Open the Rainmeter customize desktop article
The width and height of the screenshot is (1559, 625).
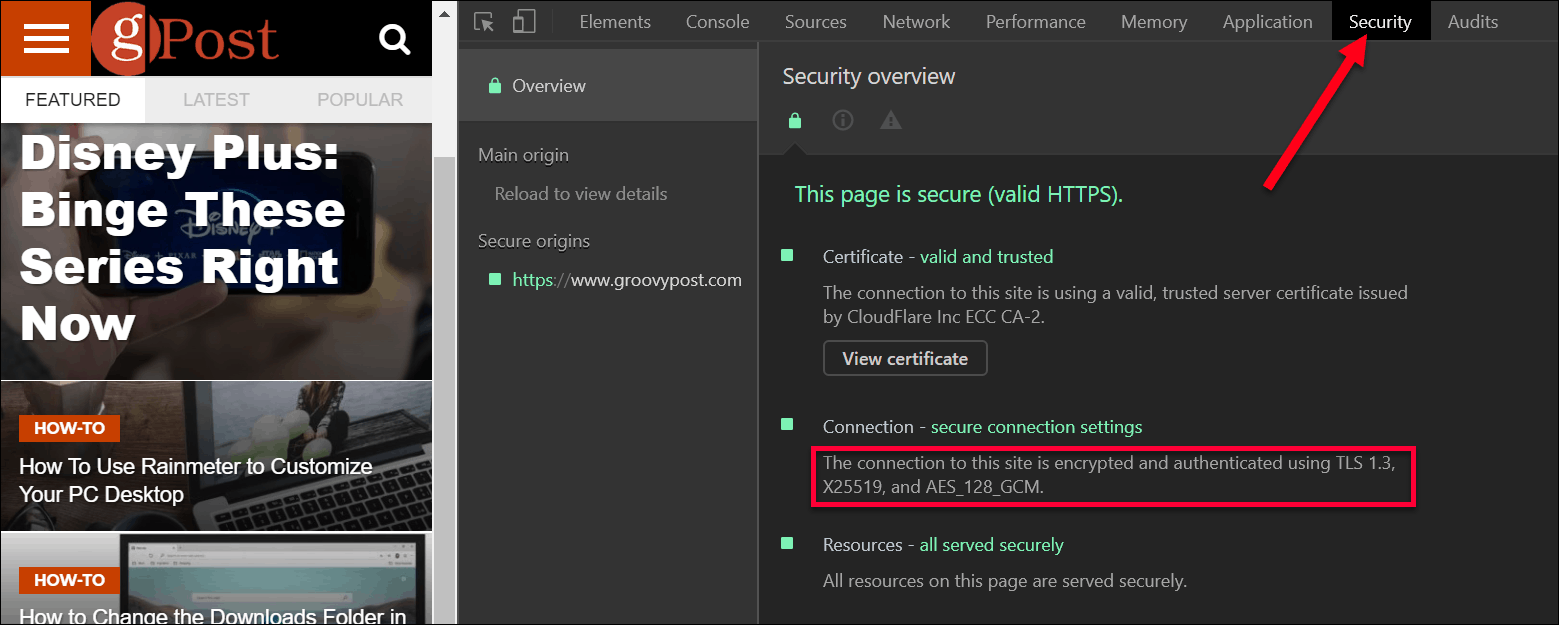coord(196,480)
